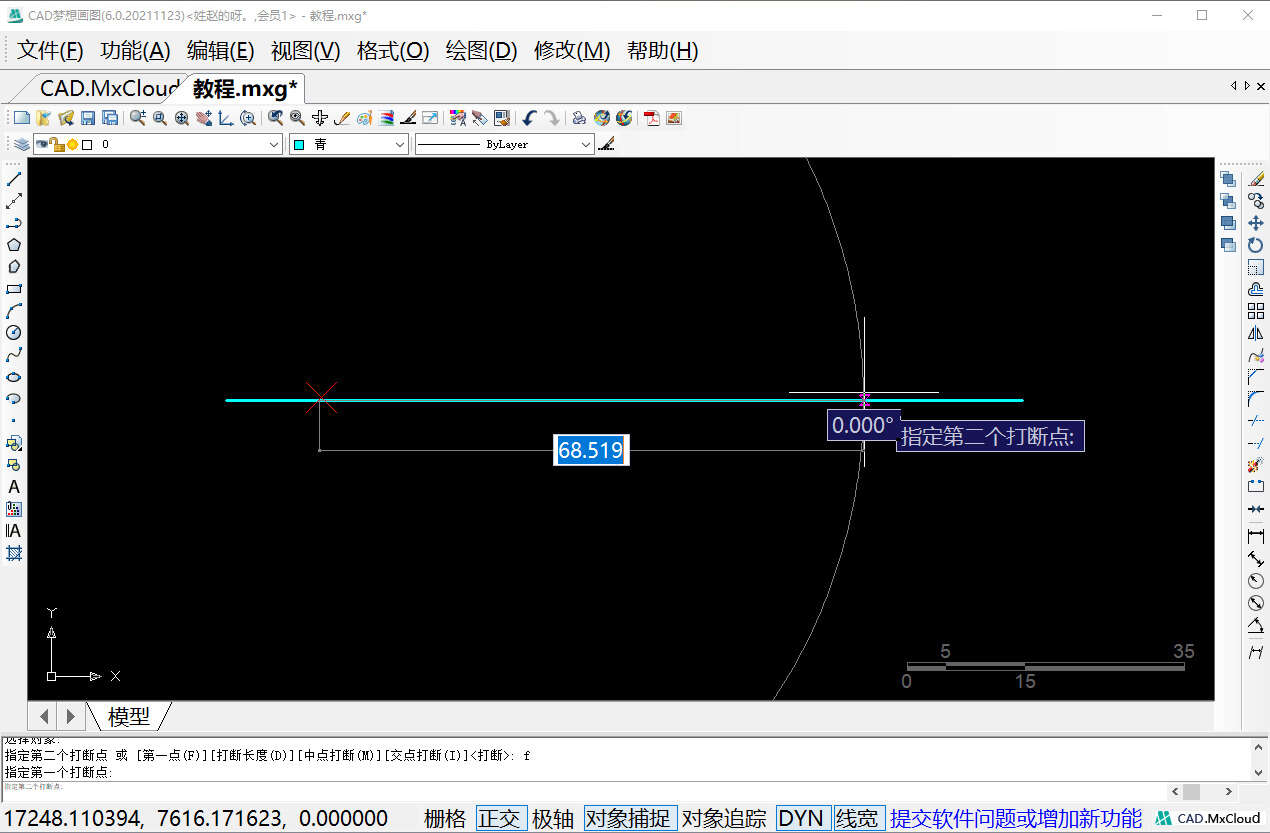Select the 模型 model tab
1270x833 pixels.
129,716
